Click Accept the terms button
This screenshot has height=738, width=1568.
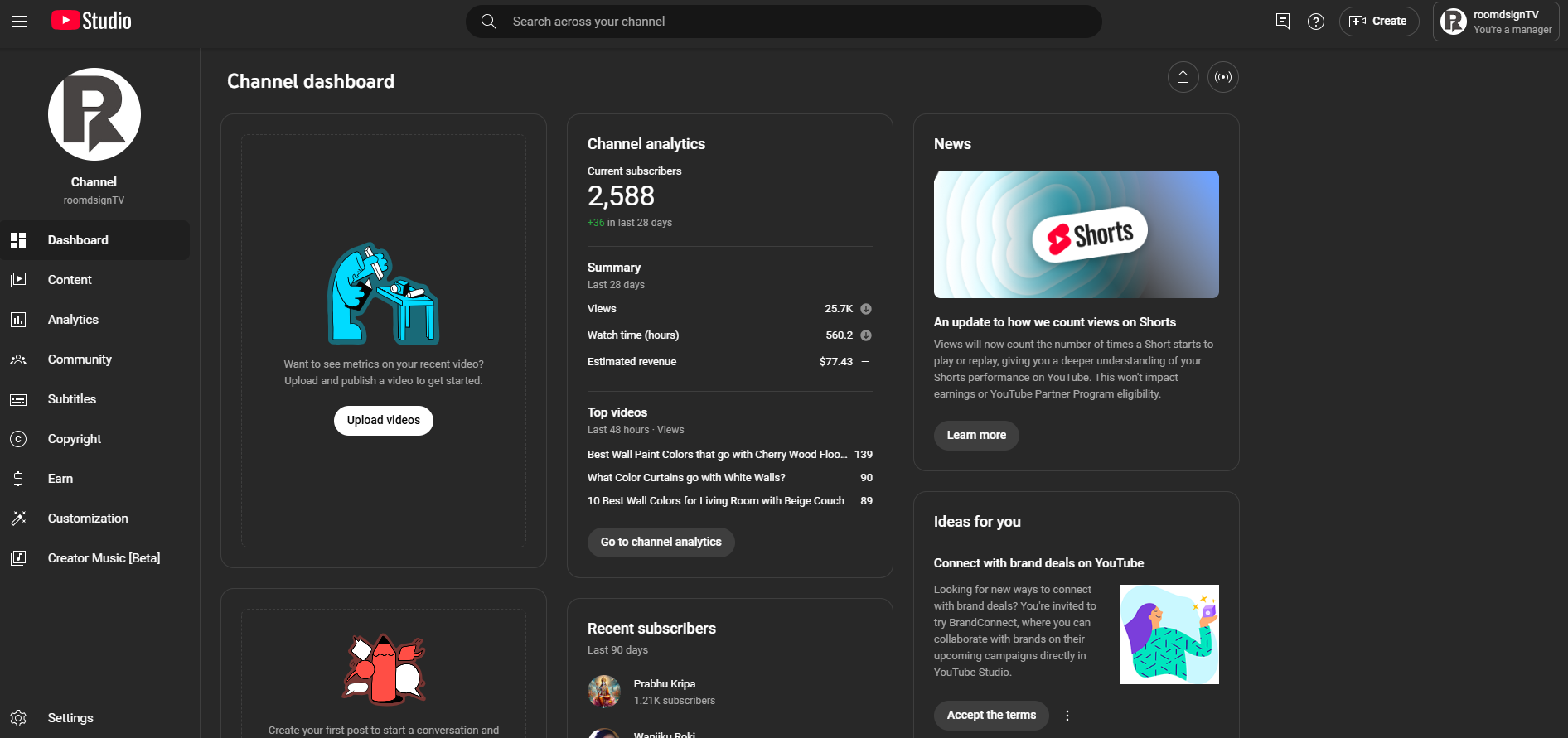coord(991,716)
